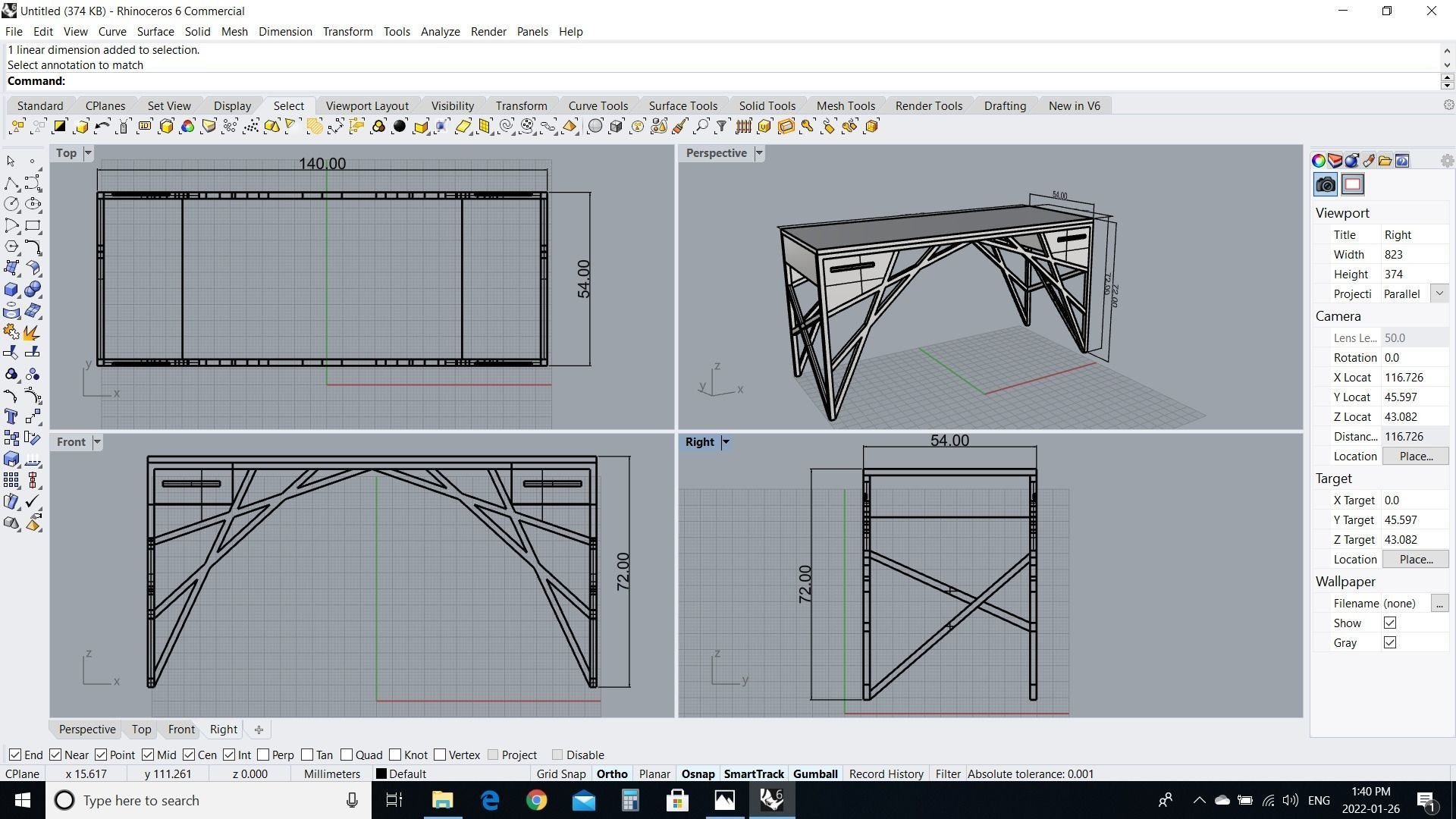This screenshot has width=1456, height=819.
Task: Open the Top viewport dropdown arrow
Action: pyautogui.click(x=88, y=153)
